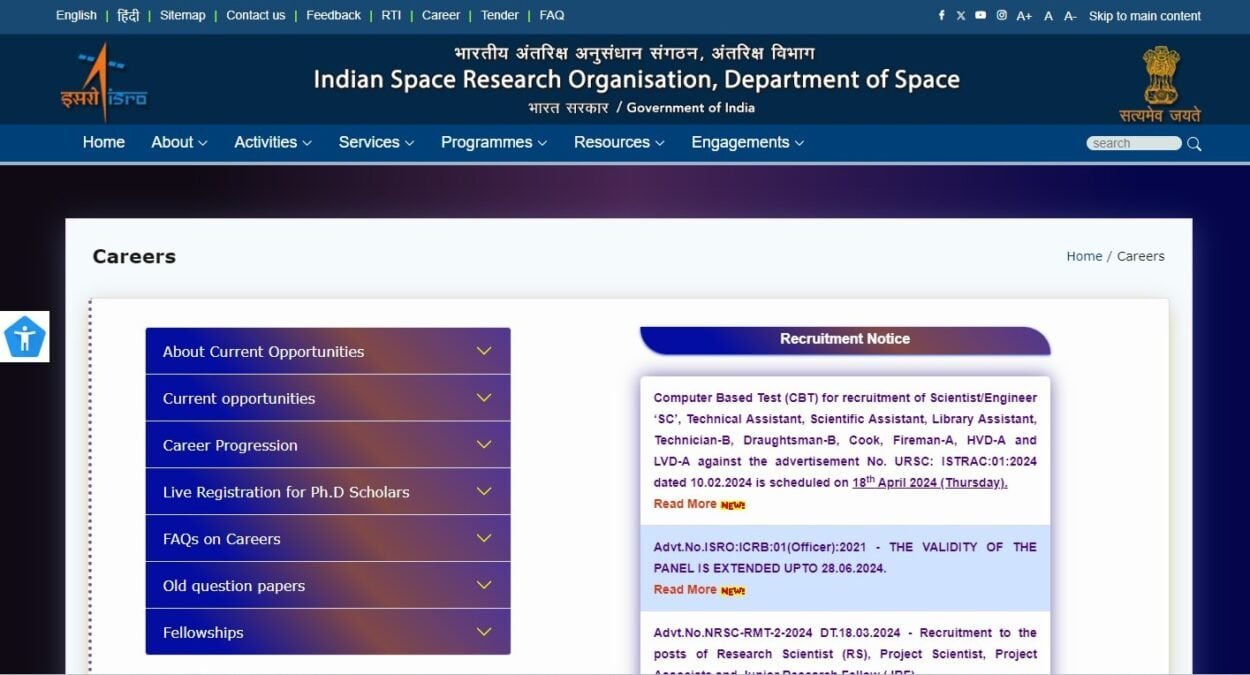Click the Satyameva Jayate national emblem
The width and height of the screenshot is (1250, 675).
pos(1160,84)
